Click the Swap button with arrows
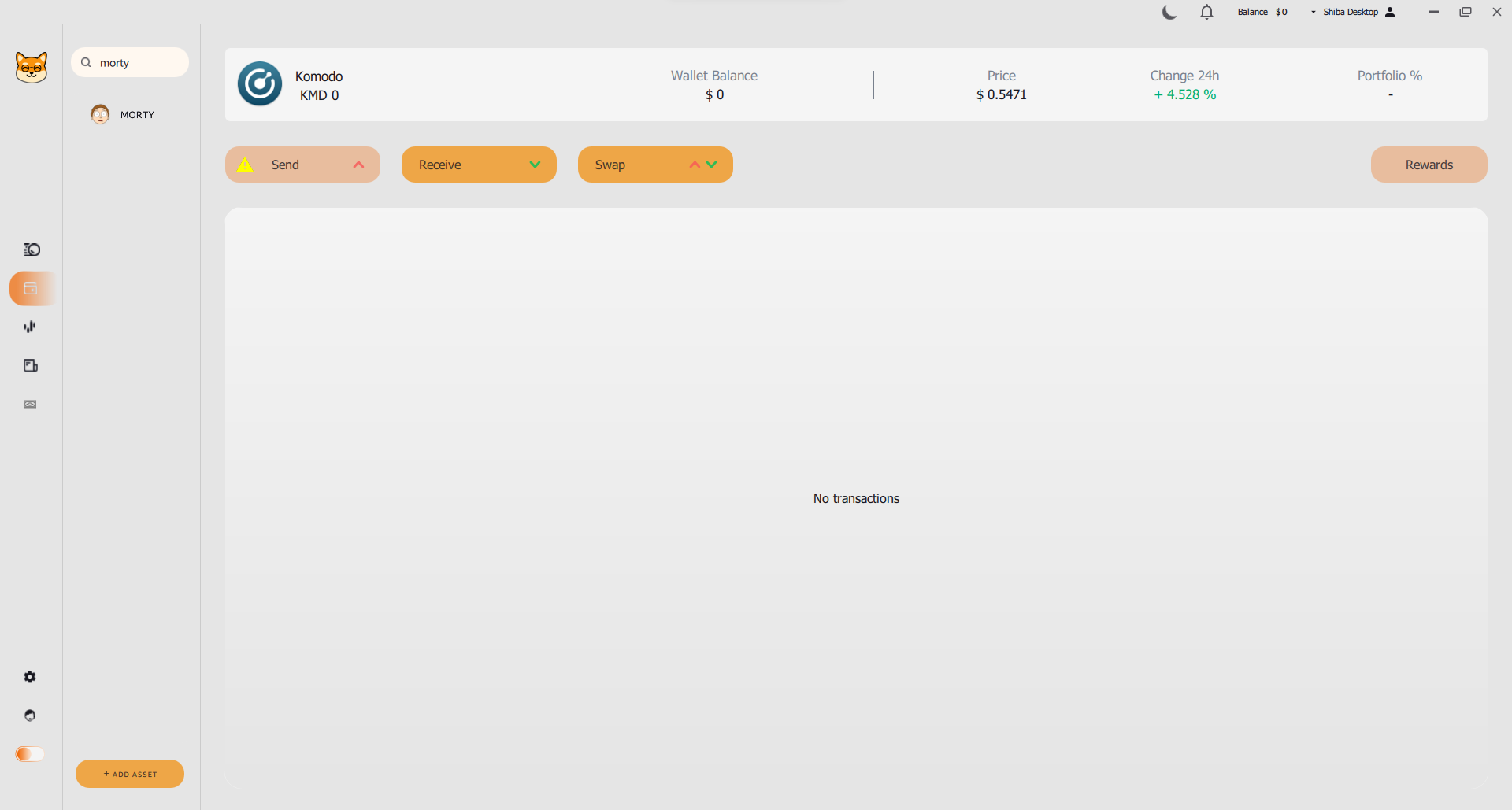Viewport: 1512px width, 810px height. (655, 165)
